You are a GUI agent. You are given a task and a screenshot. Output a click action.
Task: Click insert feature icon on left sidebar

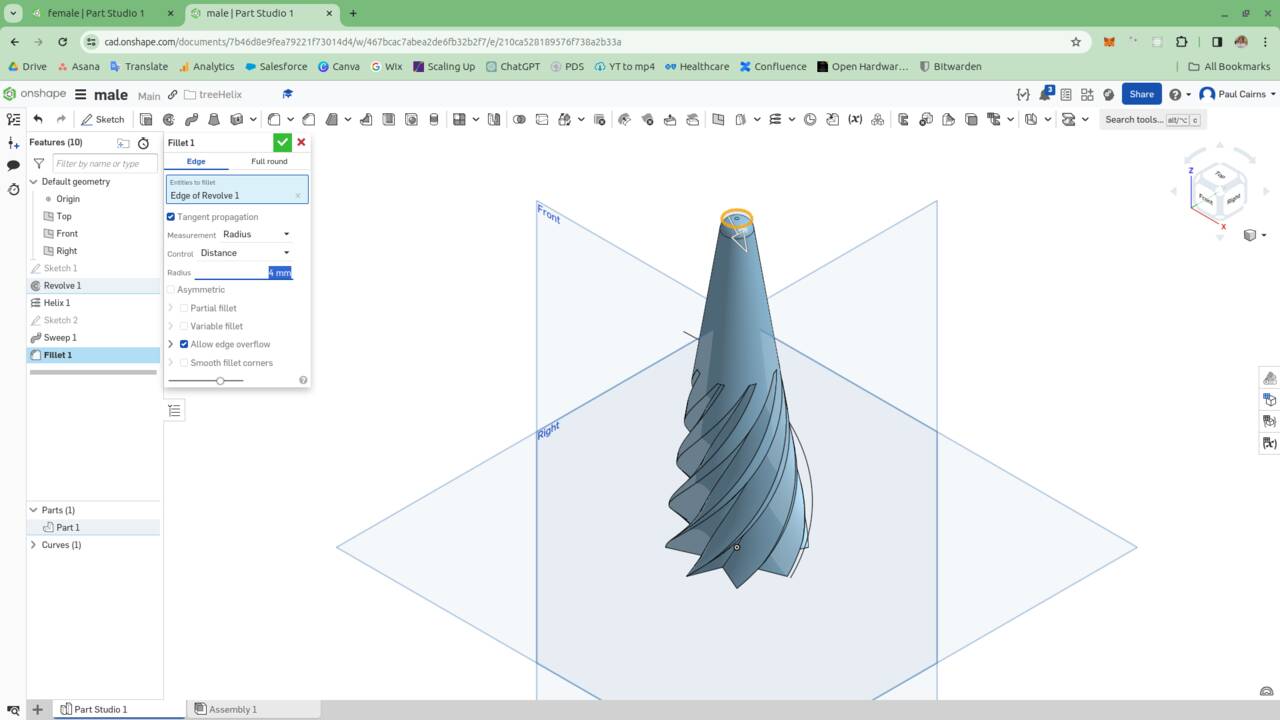tap(13, 143)
